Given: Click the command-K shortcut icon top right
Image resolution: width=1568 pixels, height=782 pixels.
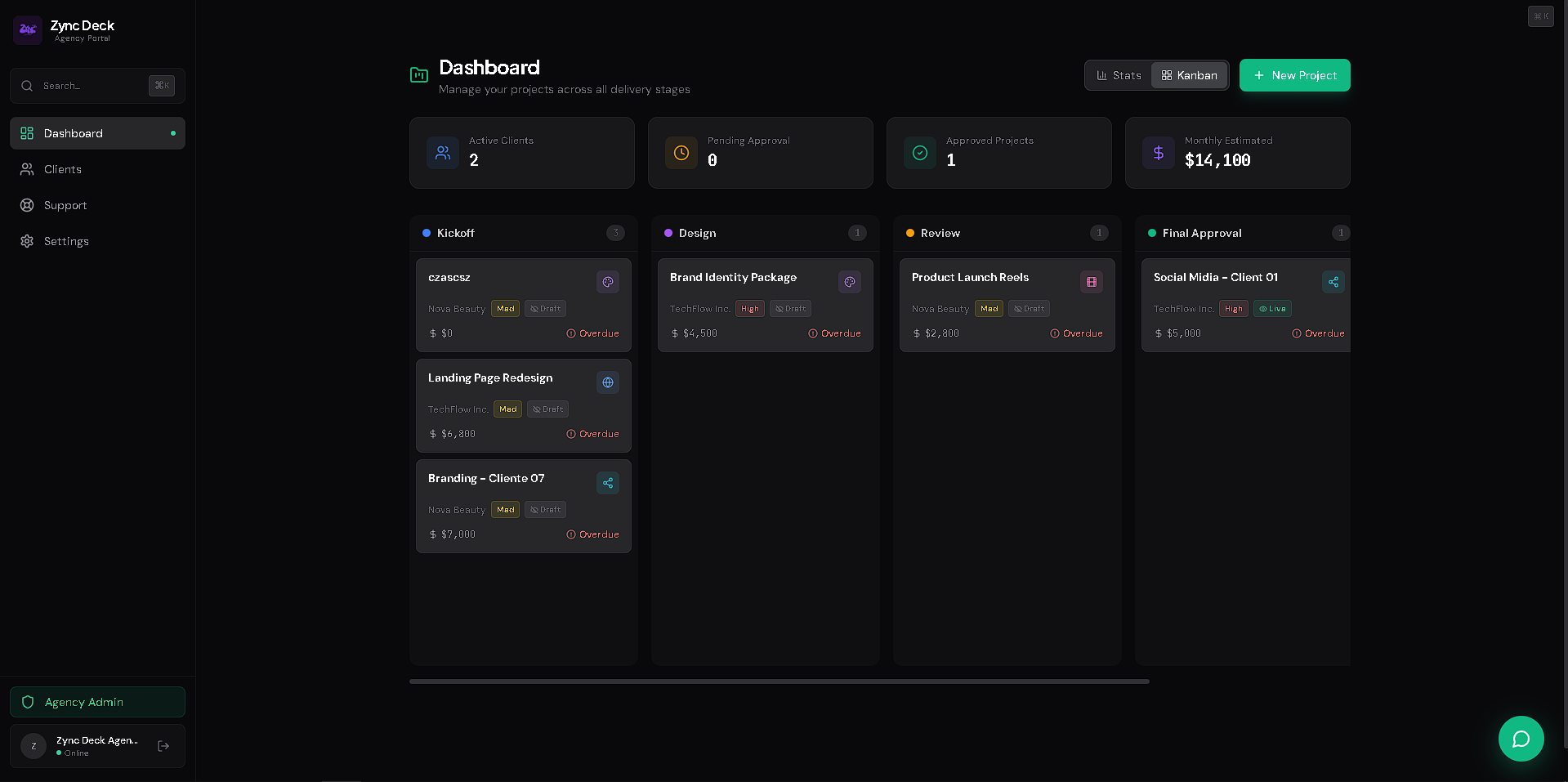Looking at the screenshot, I should click(x=1541, y=16).
